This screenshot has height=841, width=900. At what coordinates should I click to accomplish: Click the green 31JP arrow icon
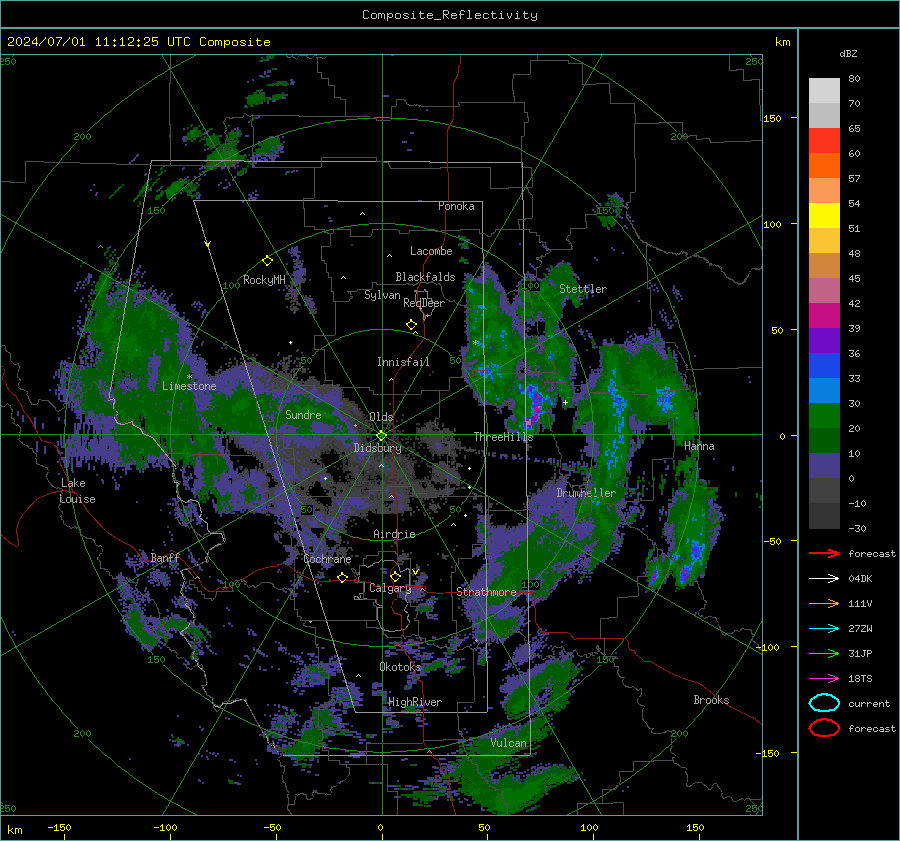click(824, 653)
